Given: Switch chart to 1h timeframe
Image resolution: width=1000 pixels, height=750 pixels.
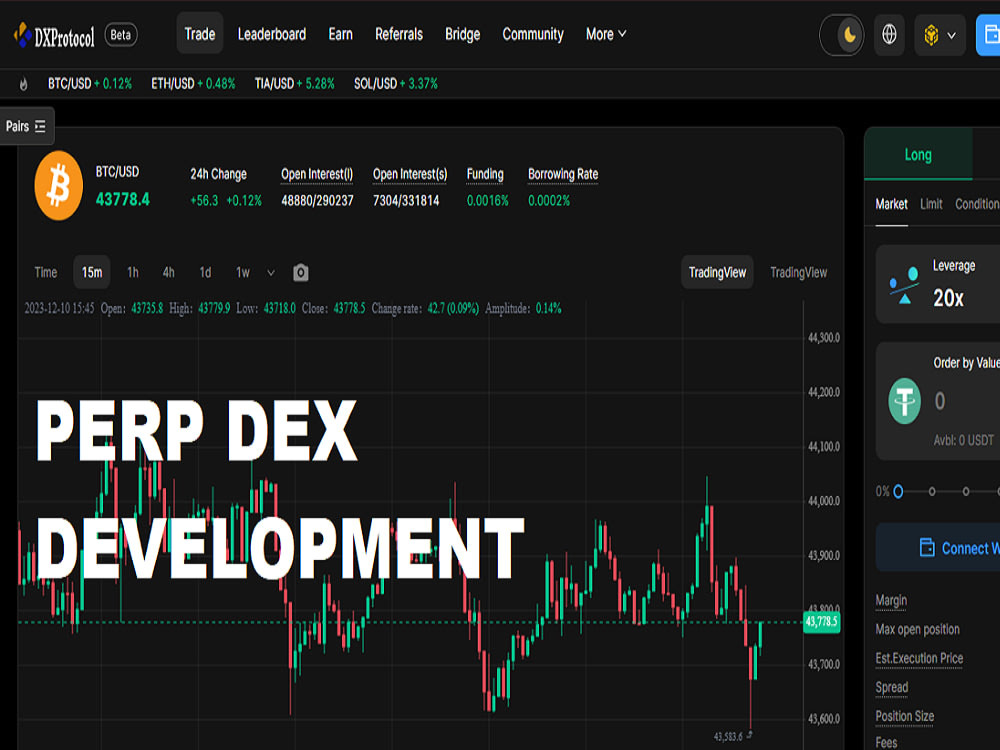Looking at the screenshot, I should click(133, 272).
